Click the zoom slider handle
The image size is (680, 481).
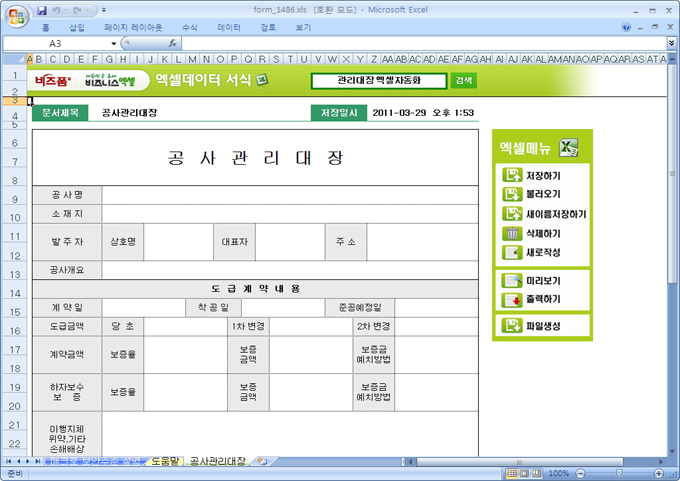click(619, 473)
